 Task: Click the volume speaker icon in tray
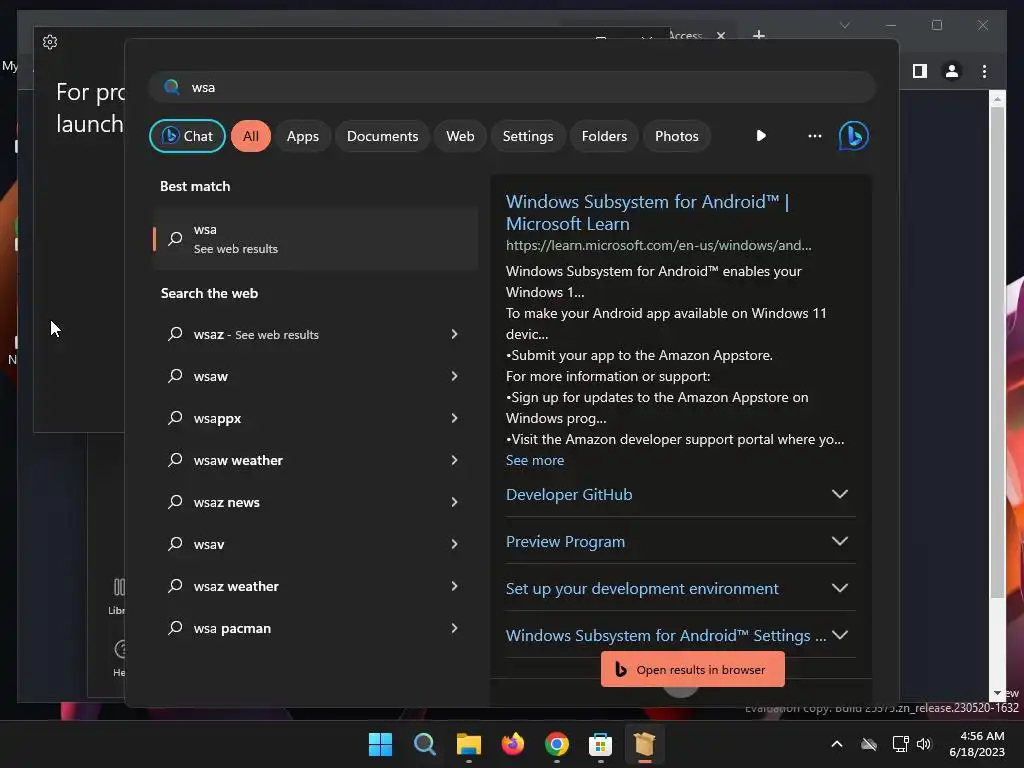(x=923, y=744)
